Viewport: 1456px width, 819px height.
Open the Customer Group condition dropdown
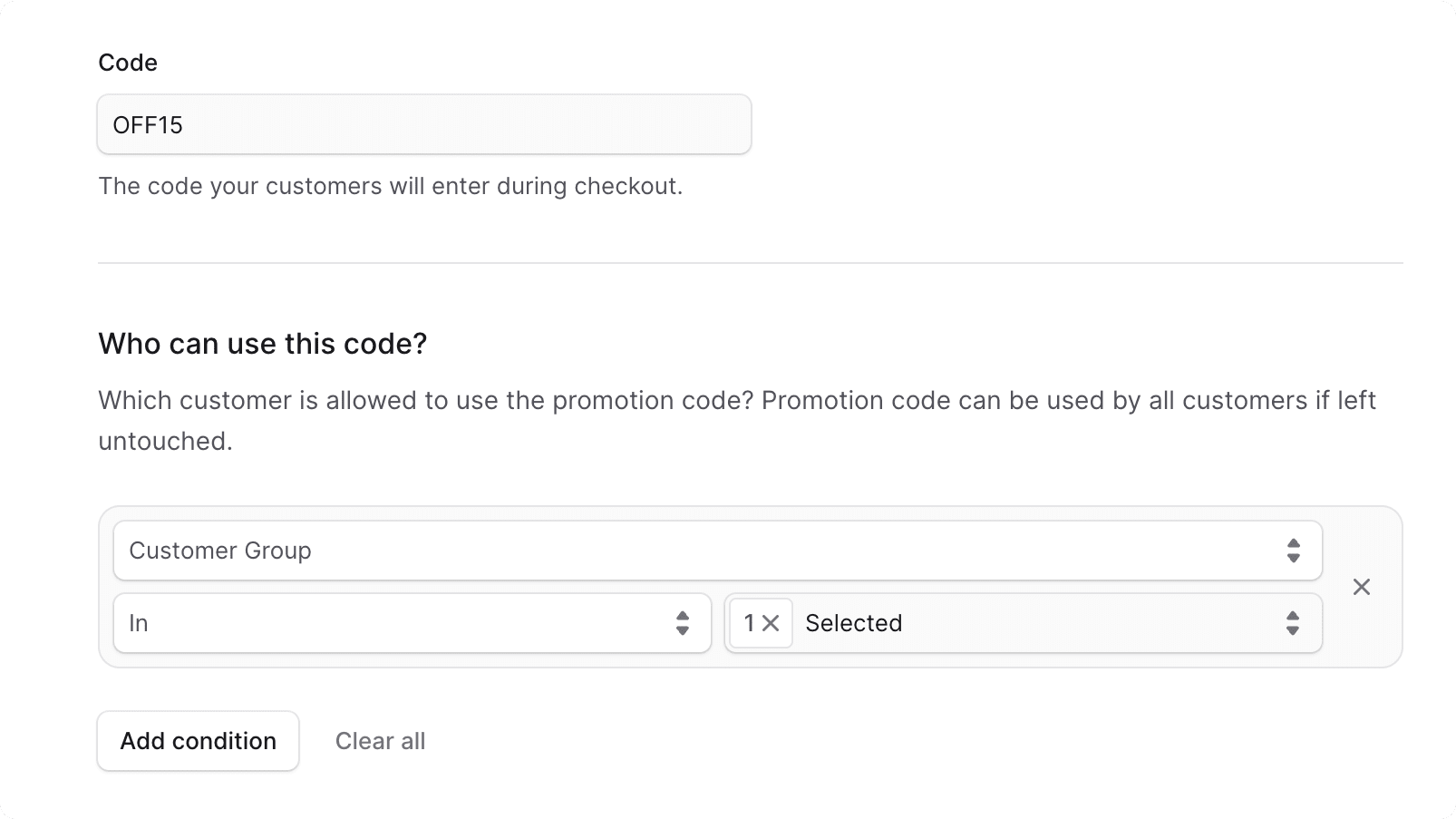(635, 551)
